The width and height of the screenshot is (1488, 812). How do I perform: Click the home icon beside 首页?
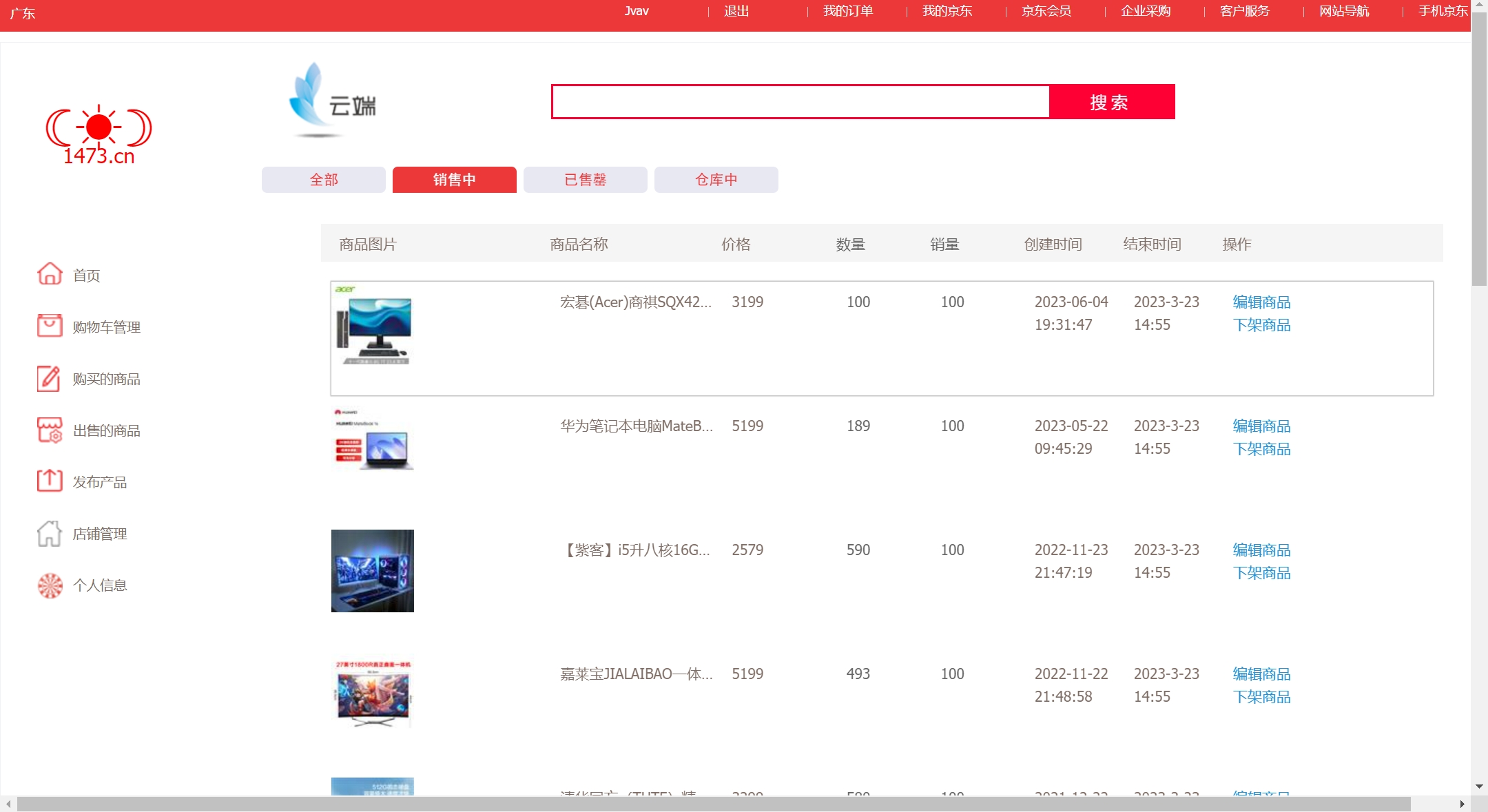point(50,274)
